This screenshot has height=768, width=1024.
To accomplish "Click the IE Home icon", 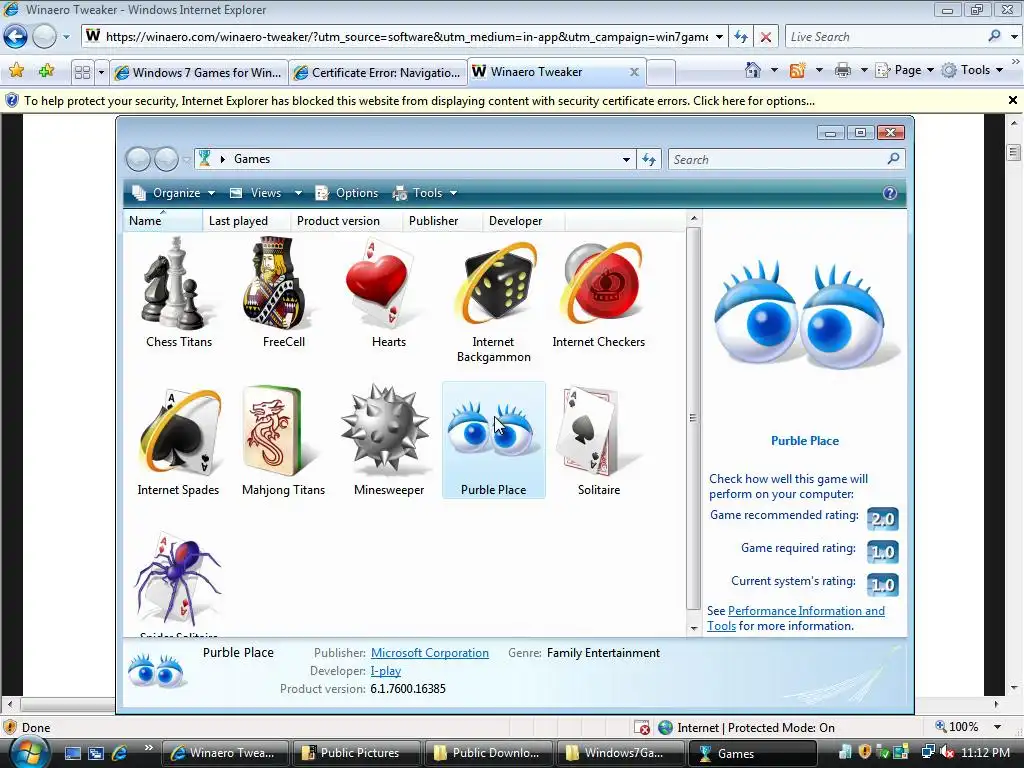I will (x=753, y=70).
